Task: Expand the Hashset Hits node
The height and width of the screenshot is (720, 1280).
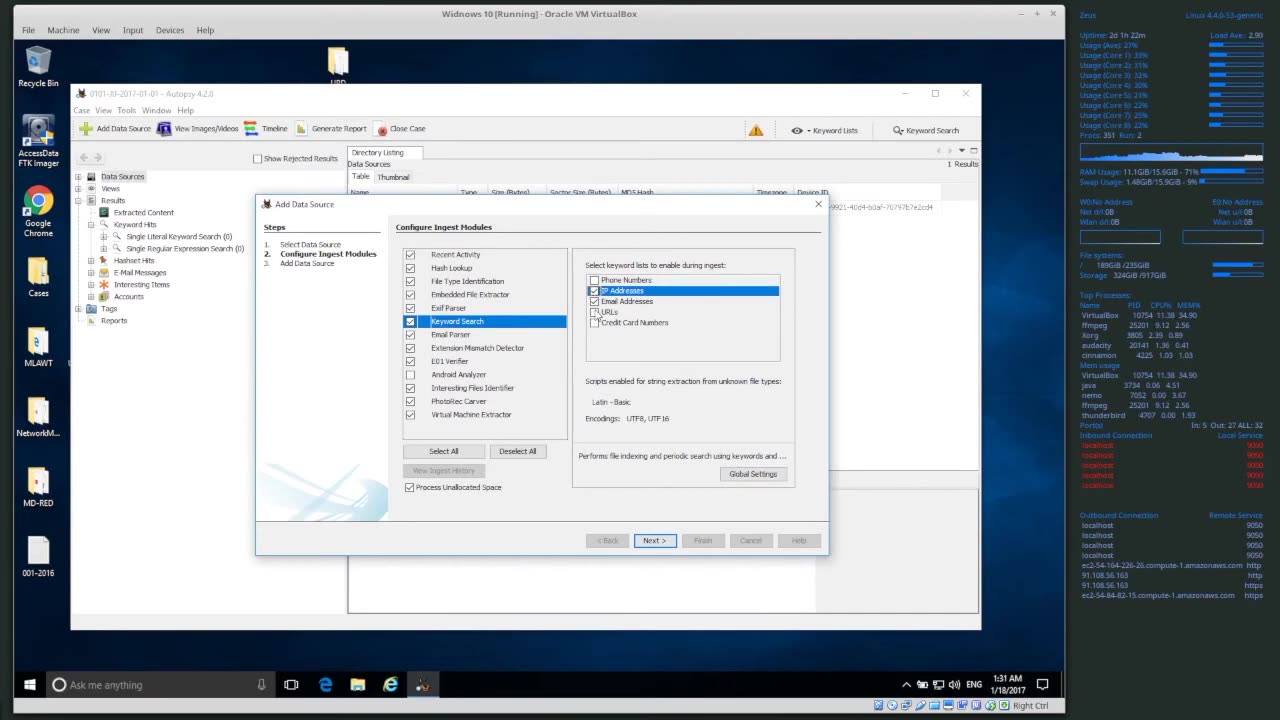Action: [x=91, y=261]
